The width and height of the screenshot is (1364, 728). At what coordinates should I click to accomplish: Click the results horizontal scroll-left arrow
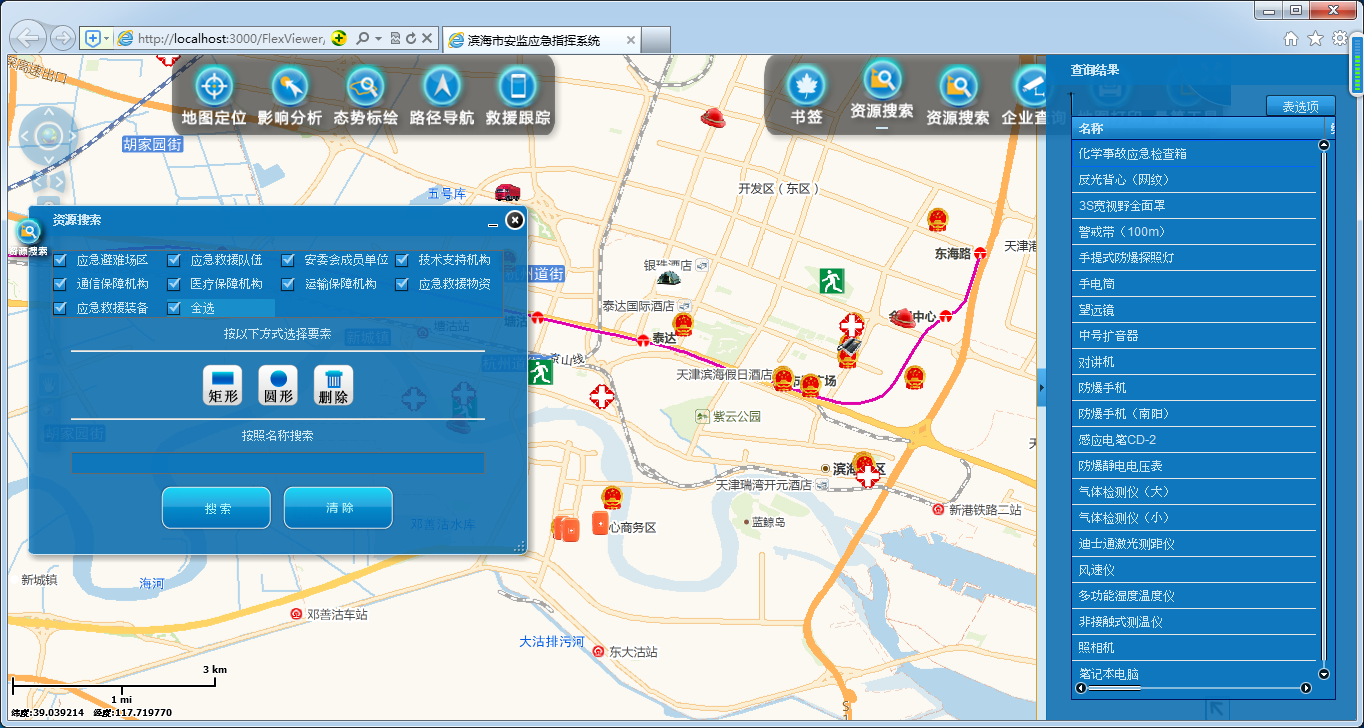(1081, 688)
